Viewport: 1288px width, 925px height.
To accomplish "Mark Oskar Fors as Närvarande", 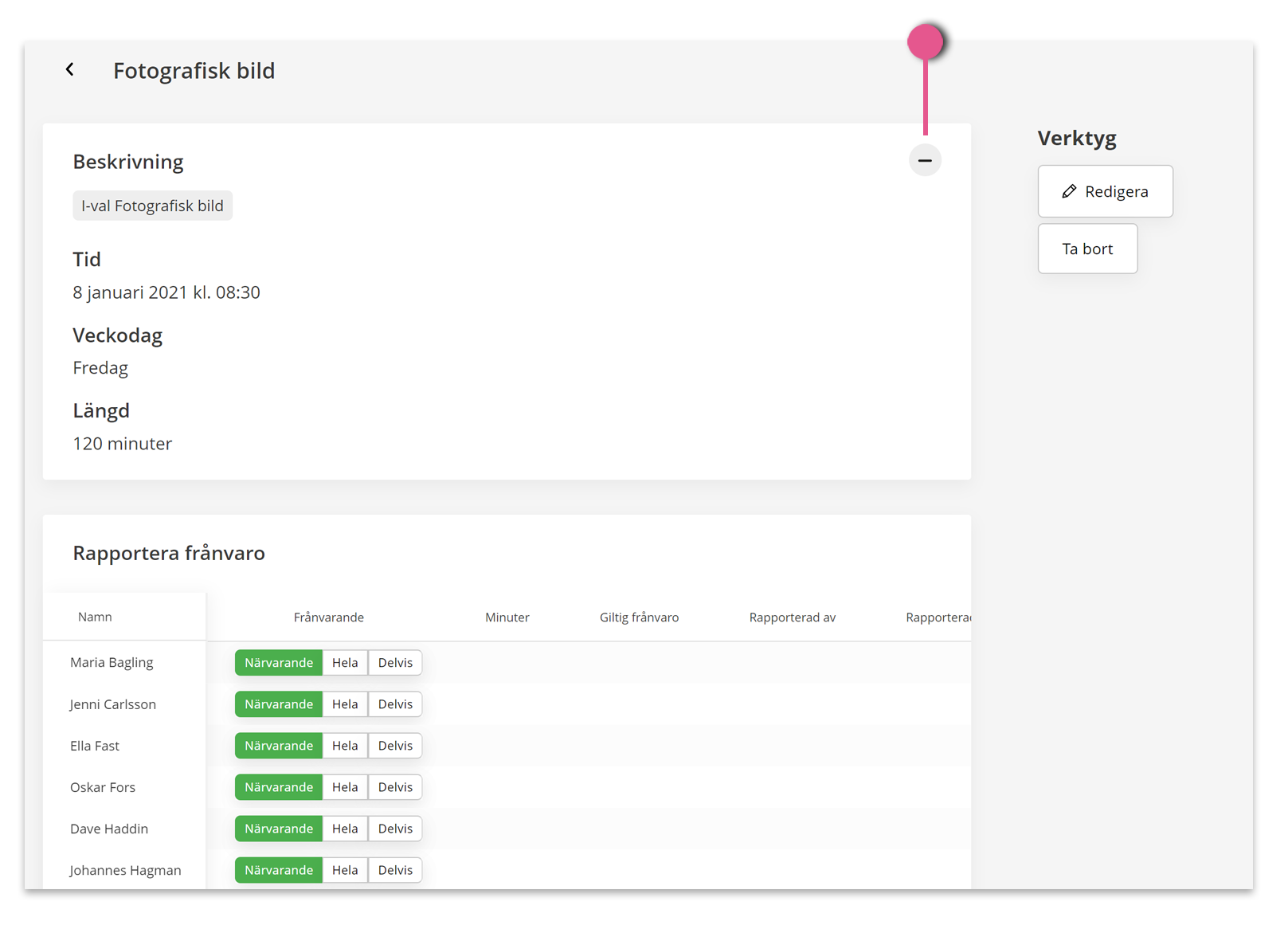I will [x=279, y=787].
